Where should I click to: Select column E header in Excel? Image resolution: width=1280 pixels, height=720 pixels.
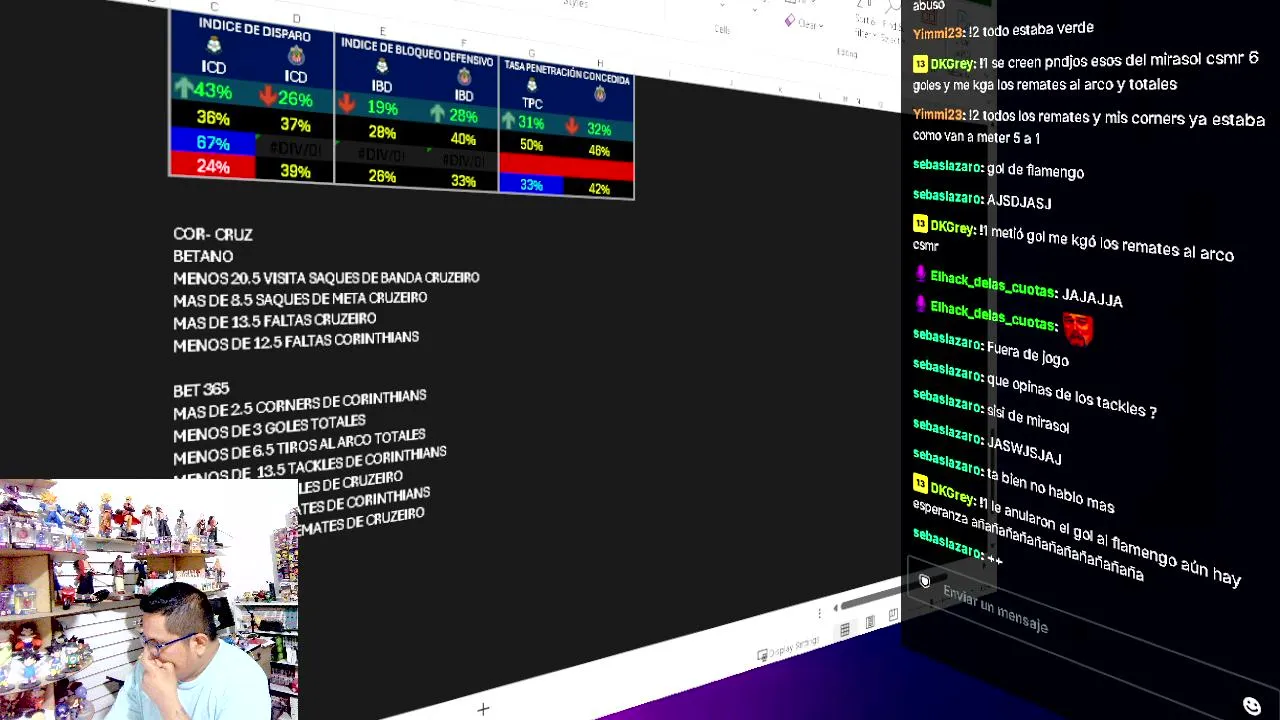pyautogui.click(x=382, y=32)
